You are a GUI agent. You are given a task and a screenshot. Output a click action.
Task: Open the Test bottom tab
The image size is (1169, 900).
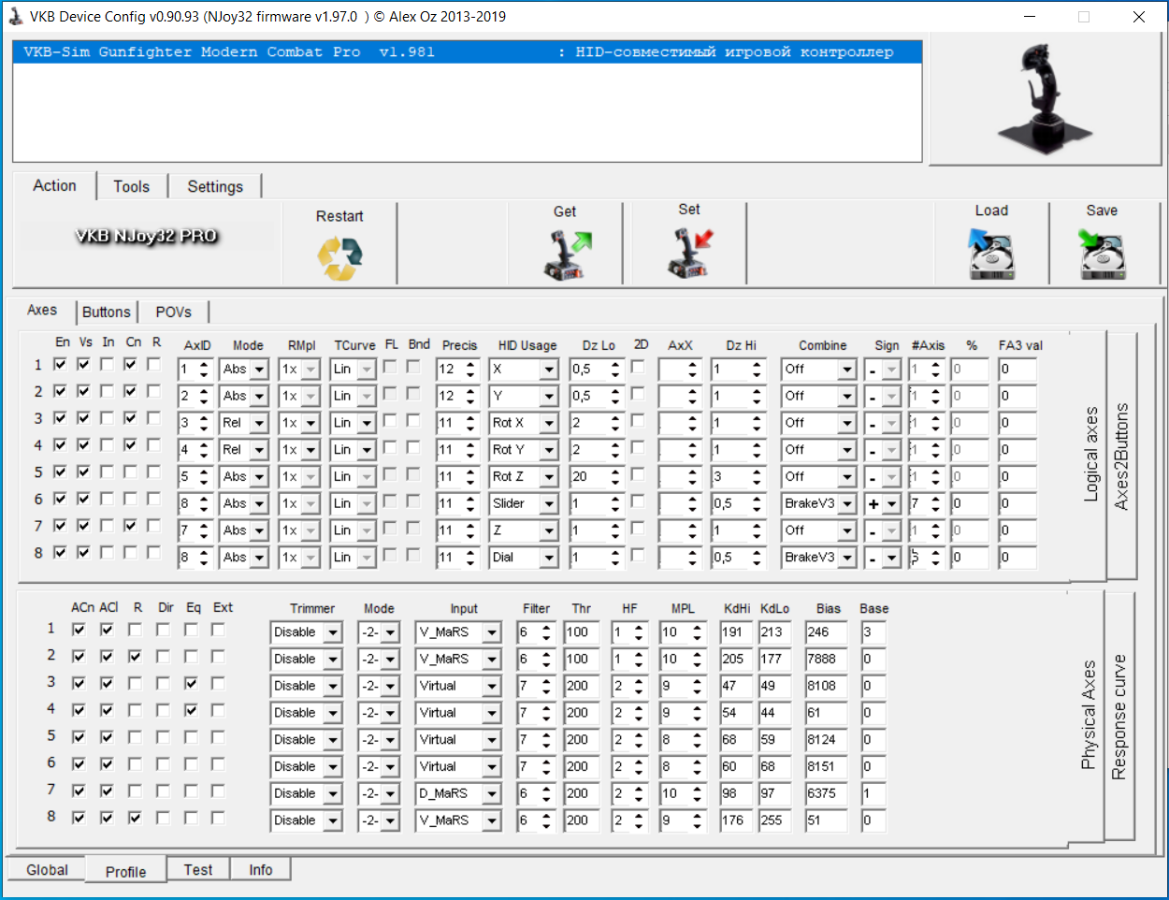click(198, 869)
